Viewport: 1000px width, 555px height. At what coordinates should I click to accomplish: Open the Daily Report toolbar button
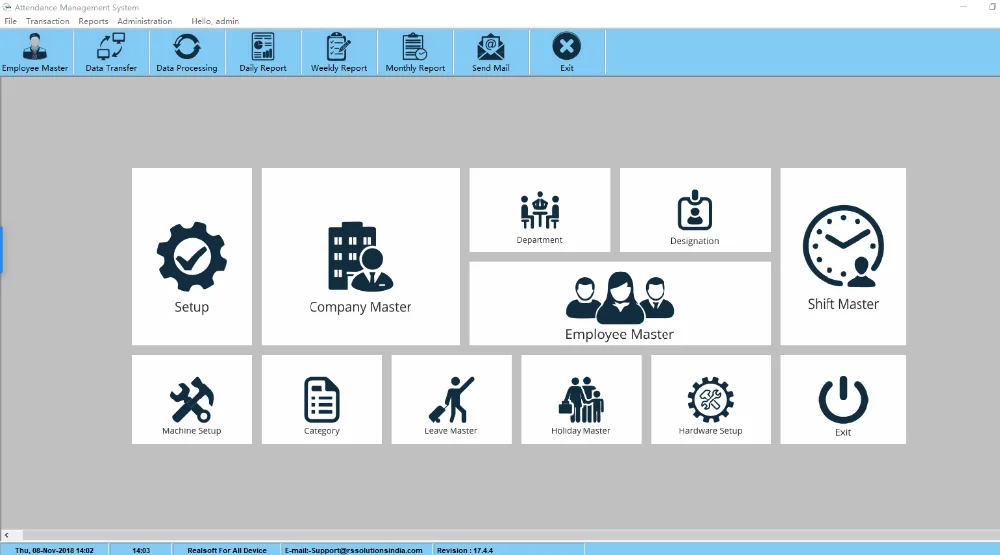pyautogui.click(x=263, y=53)
